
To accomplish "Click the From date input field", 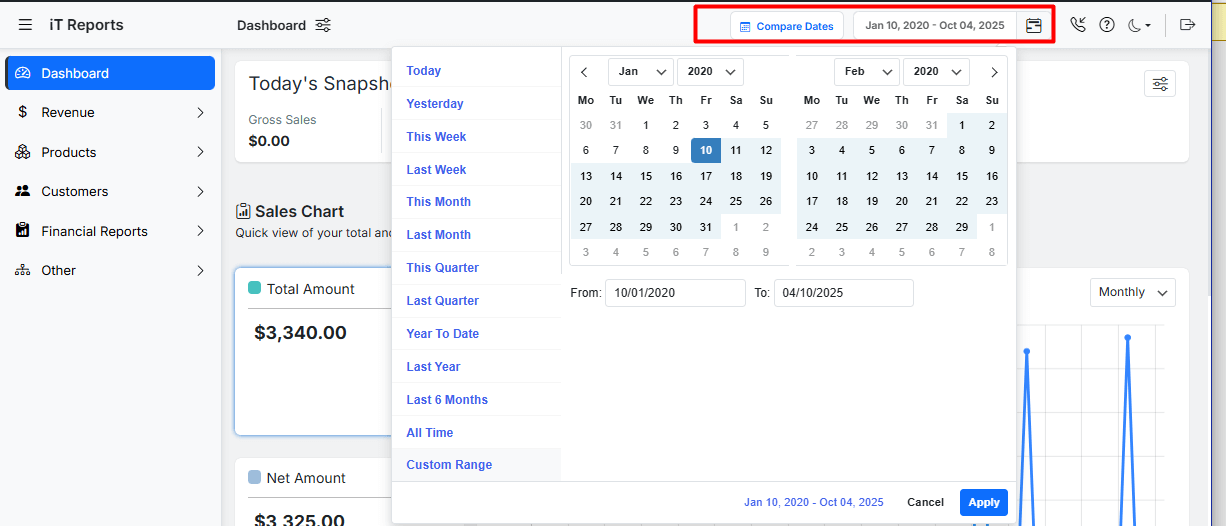I will [675, 293].
